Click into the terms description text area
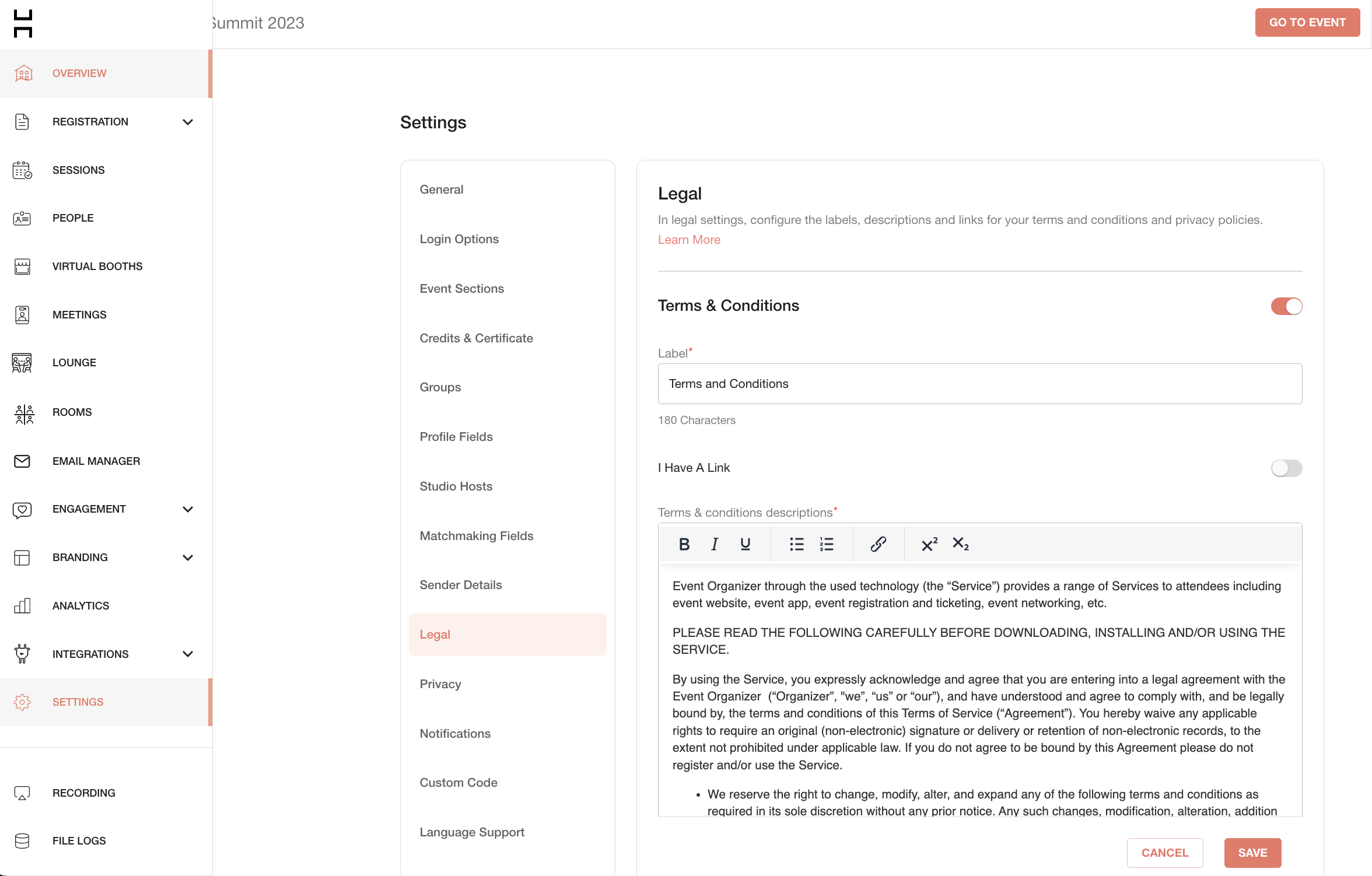 pyautogui.click(x=979, y=689)
